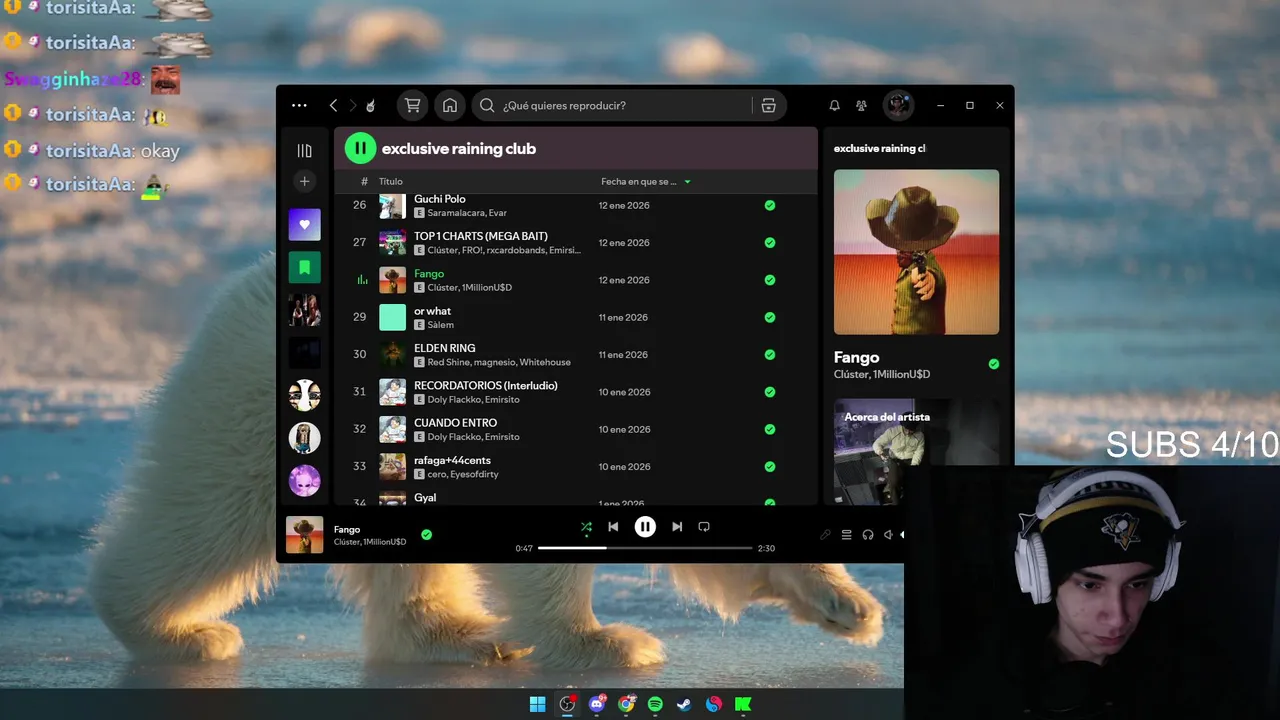This screenshot has width=1280, height=720.
Task: Go back with the left arrow
Action: click(x=334, y=105)
